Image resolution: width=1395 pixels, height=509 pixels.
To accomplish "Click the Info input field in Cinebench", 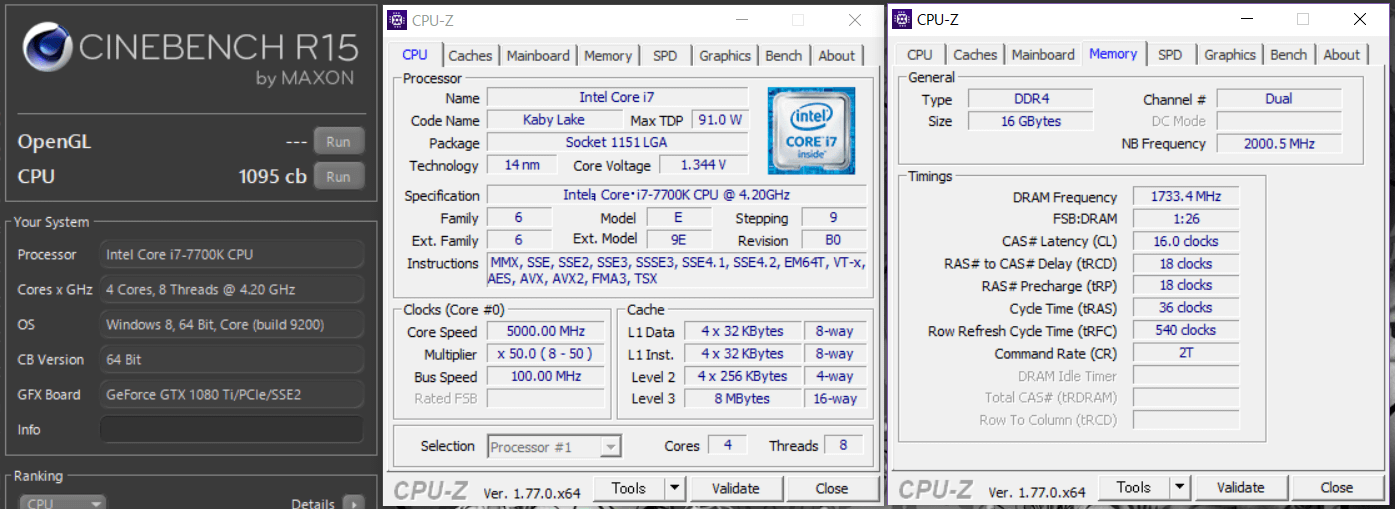I will pos(231,429).
